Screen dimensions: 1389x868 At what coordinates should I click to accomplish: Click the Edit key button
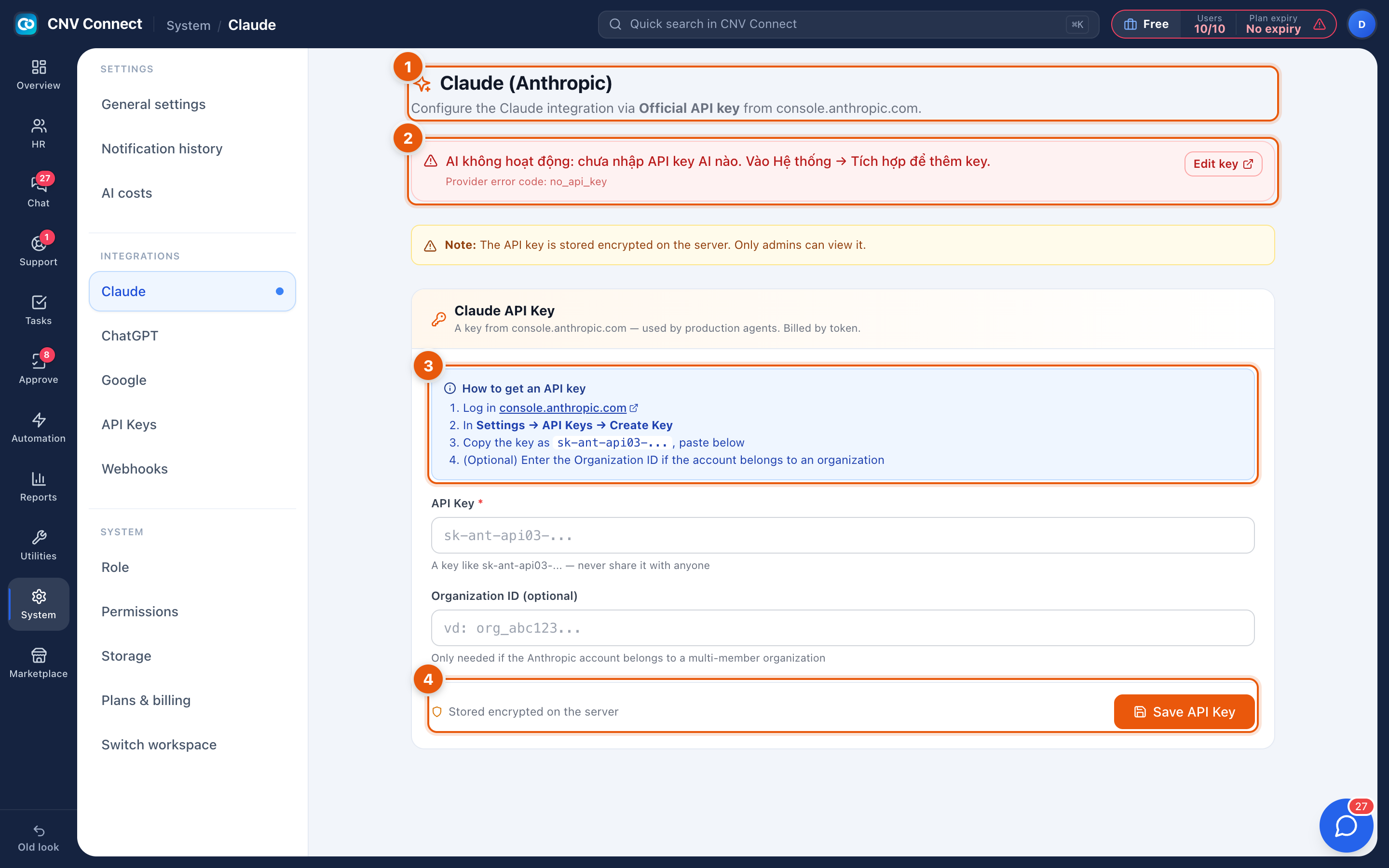click(x=1223, y=164)
